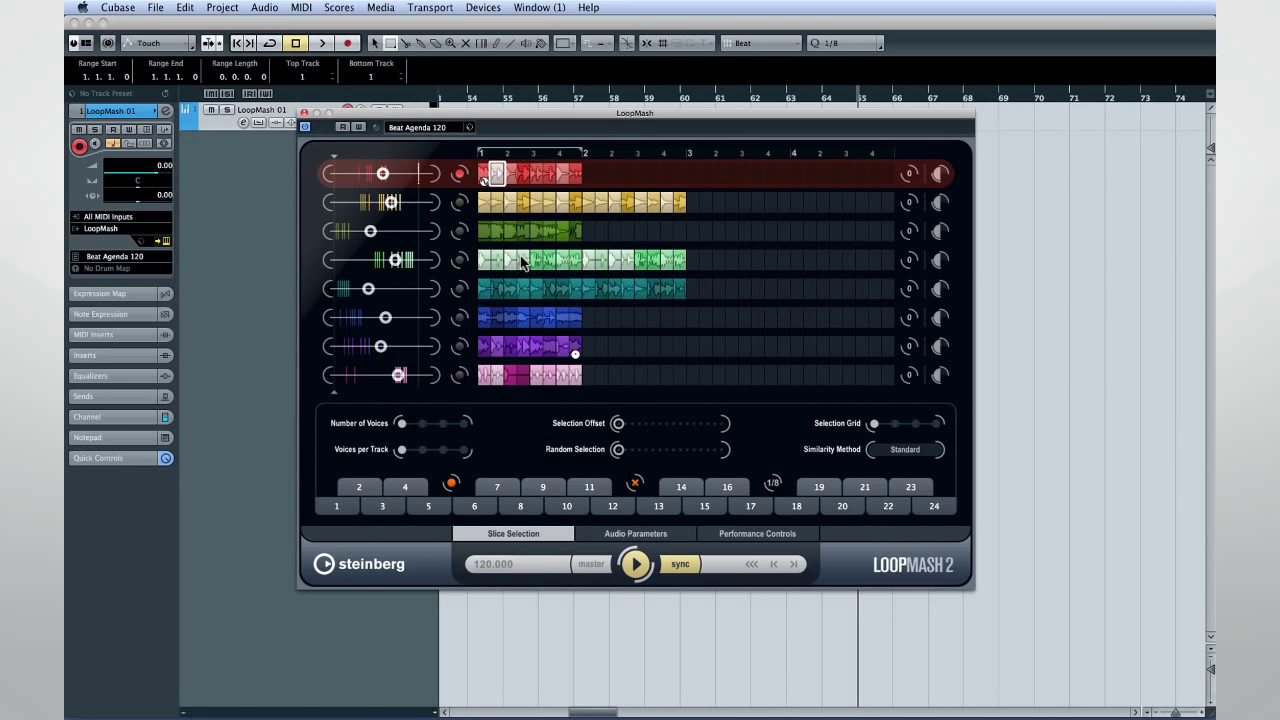The width and height of the screenshot is (1280, 720).
Task: Click the global Write all tracks button
Action: [263, 93]
